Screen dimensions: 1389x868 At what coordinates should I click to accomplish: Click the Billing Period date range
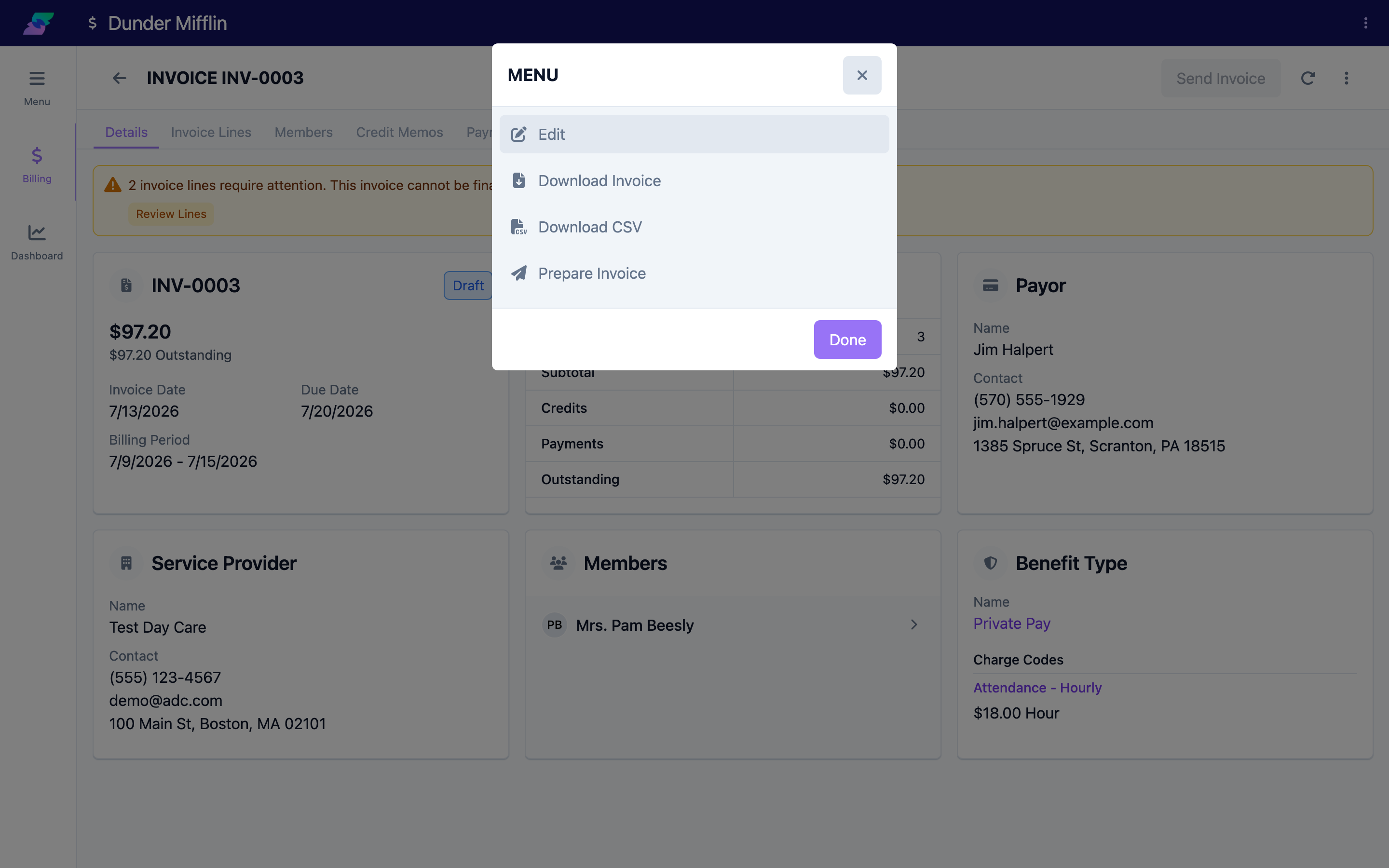pos(182,461)
